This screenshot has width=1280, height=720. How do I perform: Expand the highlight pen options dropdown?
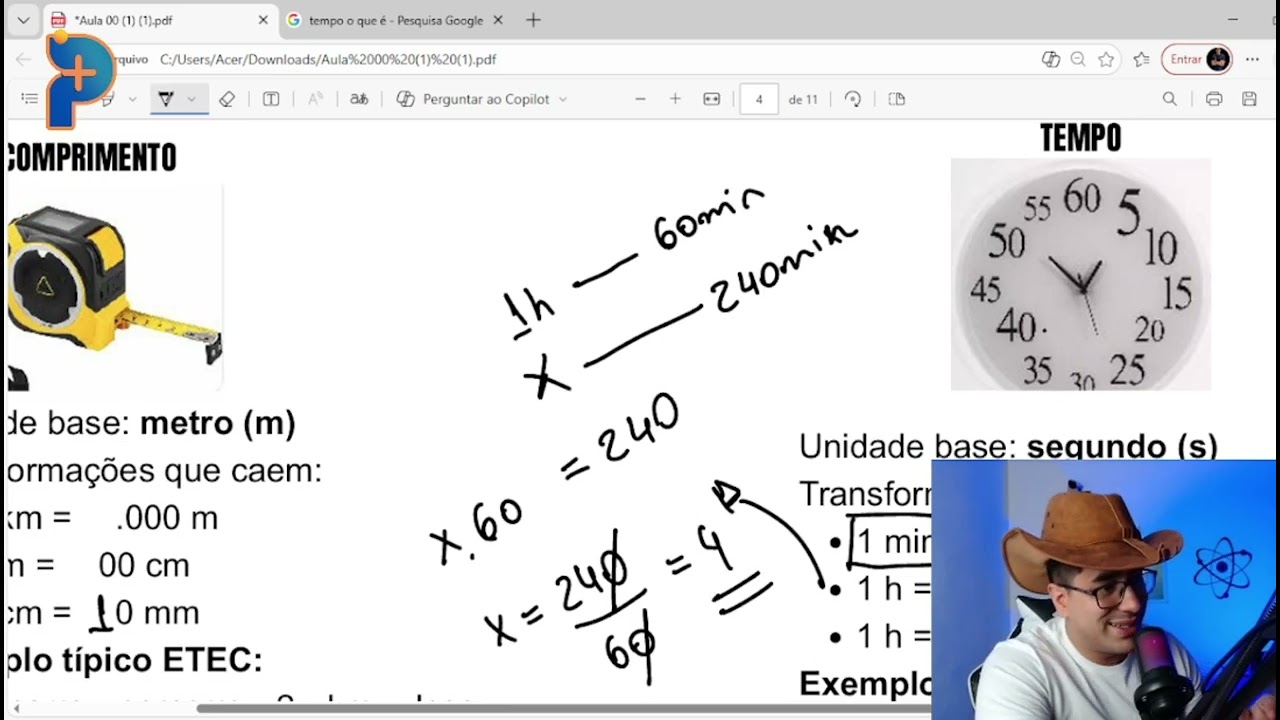click(x=132, y=99)
